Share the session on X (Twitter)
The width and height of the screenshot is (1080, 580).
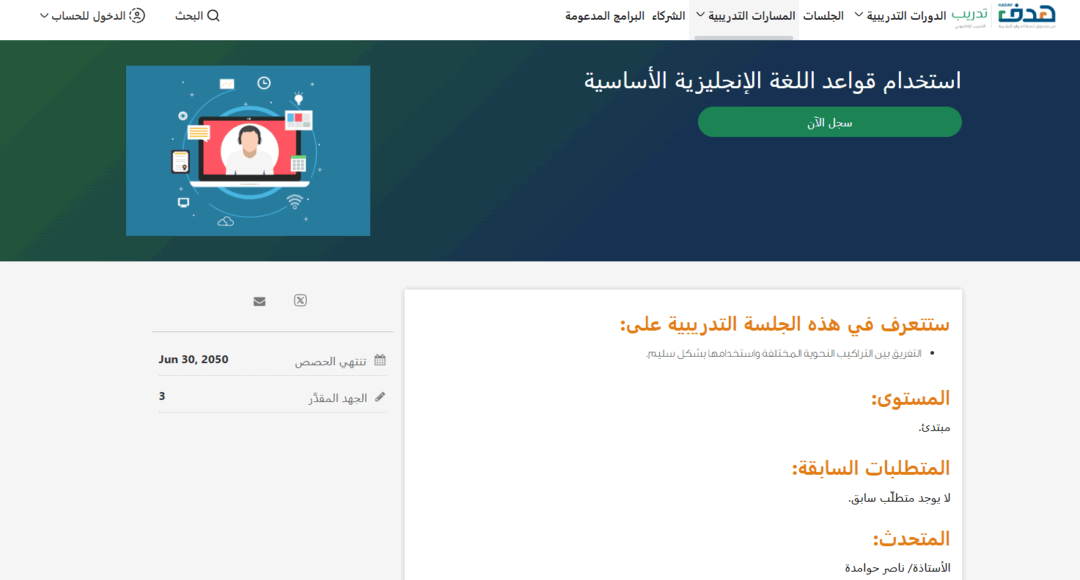[299, 300]
